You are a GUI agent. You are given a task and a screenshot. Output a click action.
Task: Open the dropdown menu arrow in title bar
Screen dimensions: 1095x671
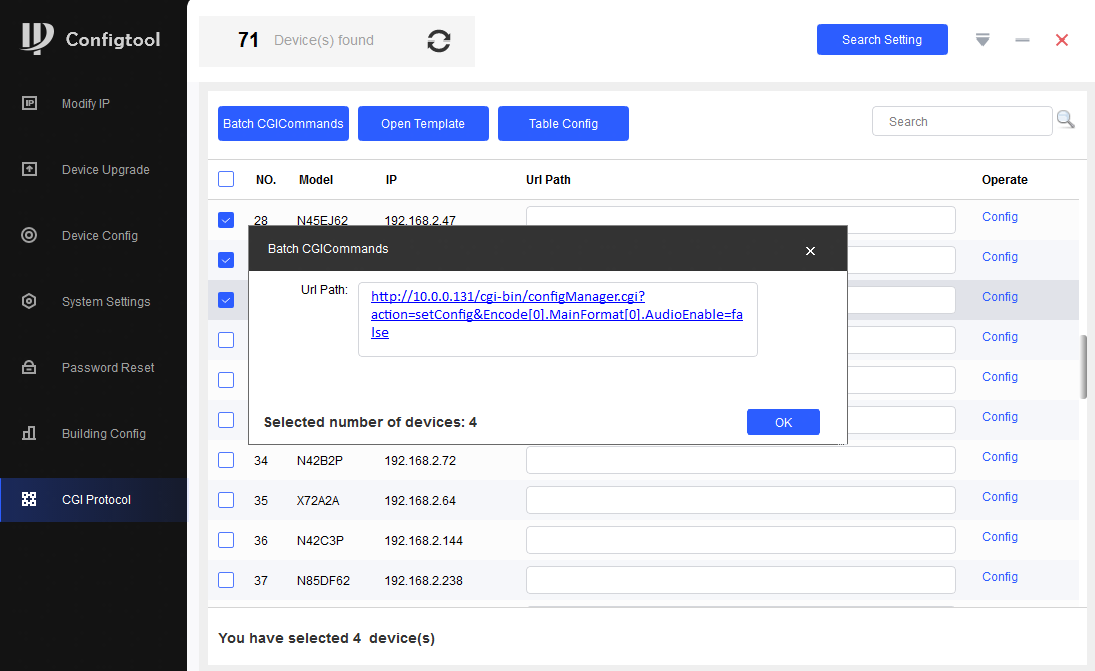coord(982,40)
